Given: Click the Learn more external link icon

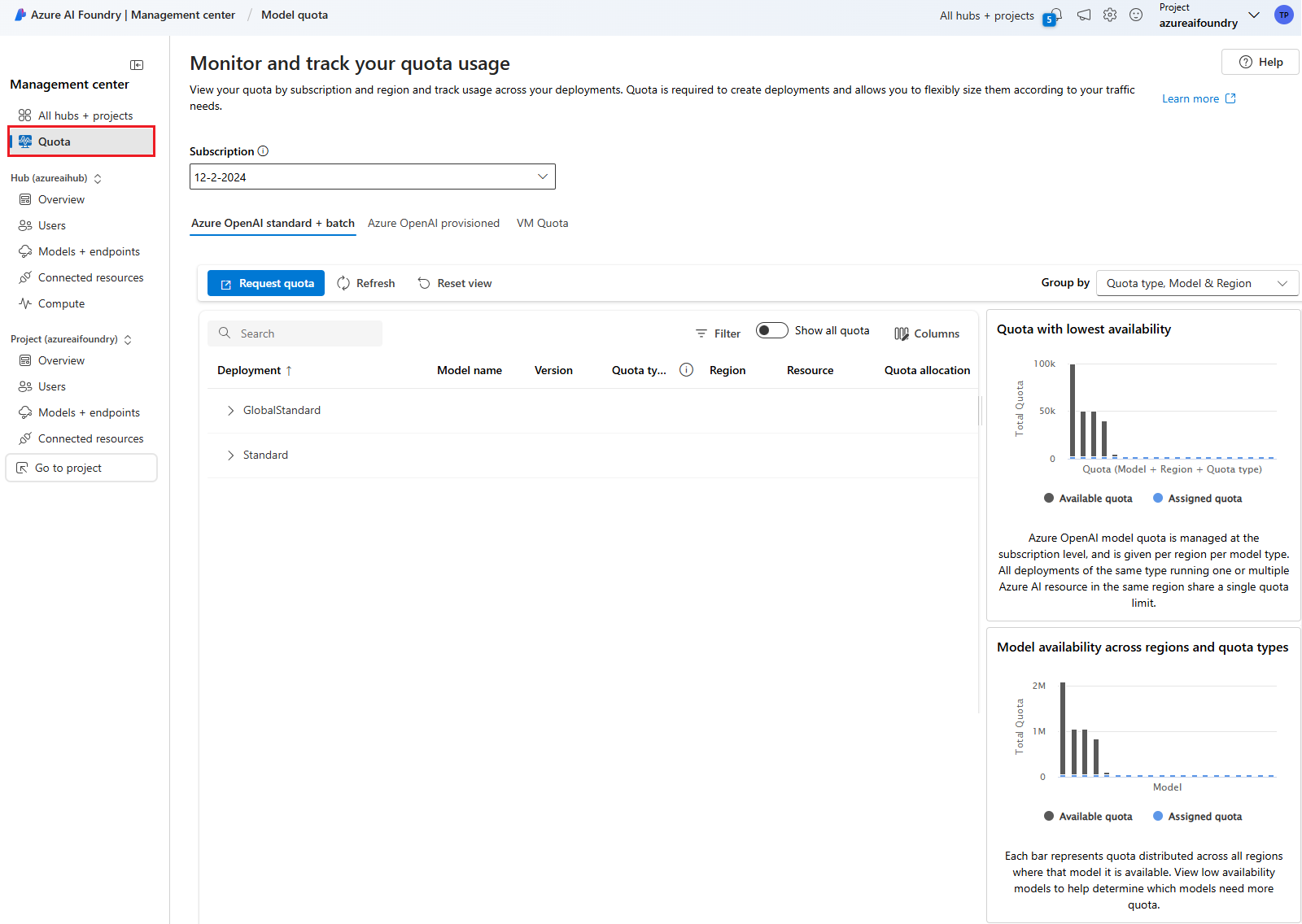Looking at the screenshot, I should click(x=1230, y=98).
